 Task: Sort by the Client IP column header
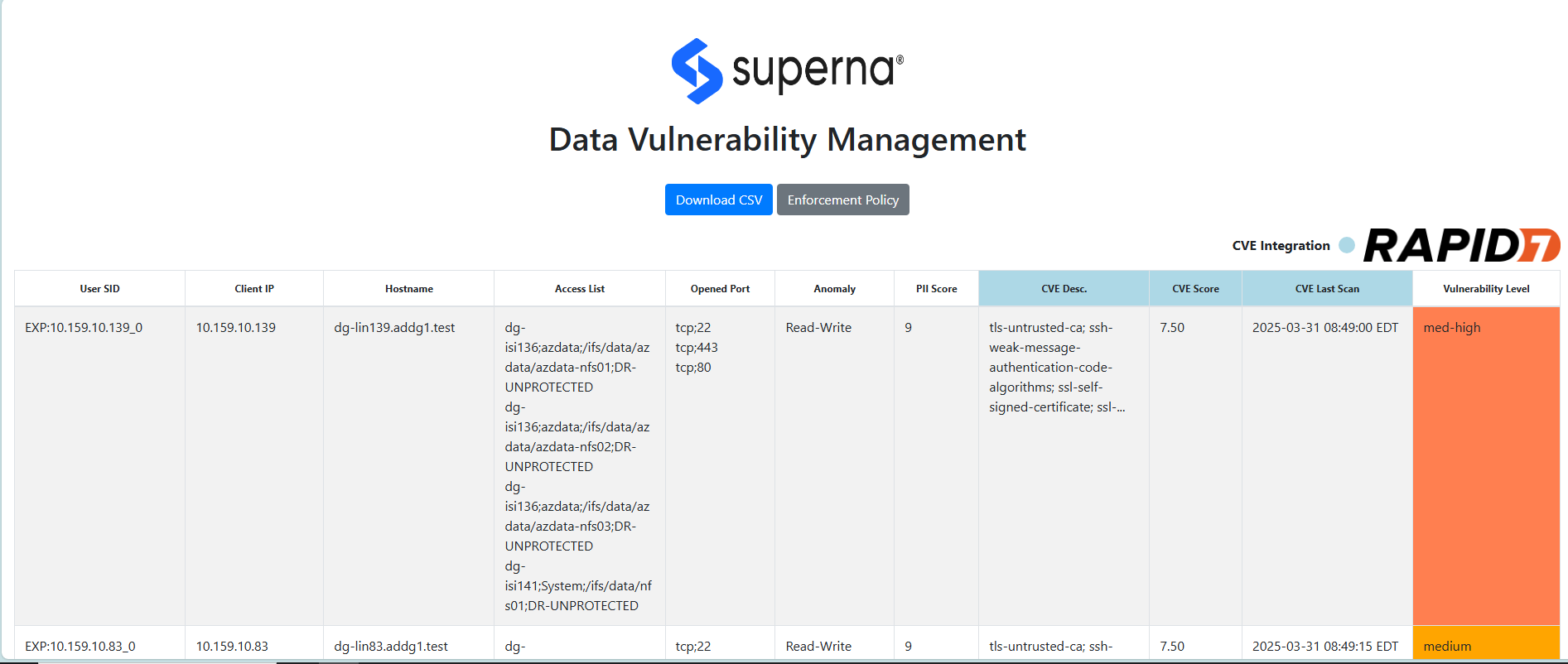[254, 289]
